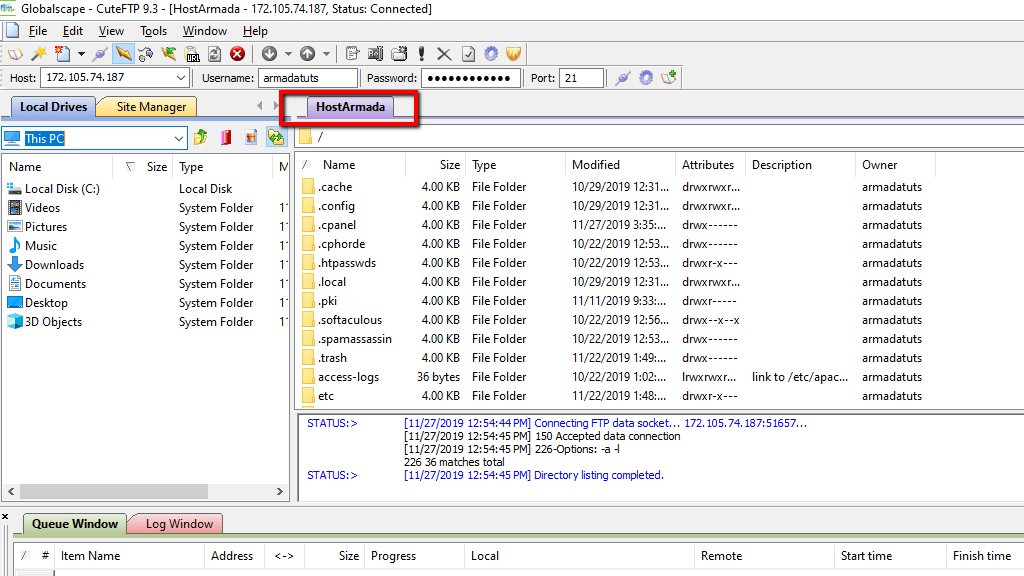Click the Username input field
This screenshot has width=1024, height=576.
tap(308, 78)
